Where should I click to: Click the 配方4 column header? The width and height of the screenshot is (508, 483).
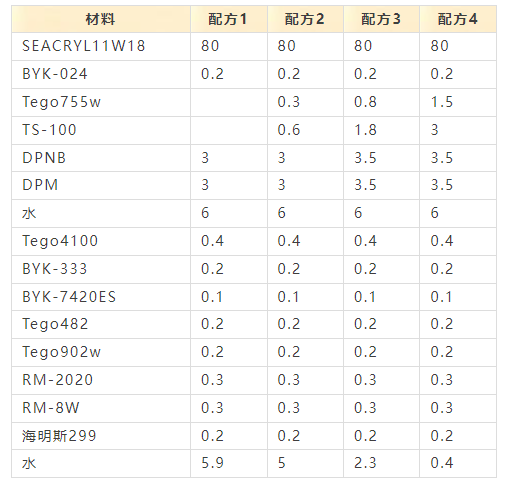(x=458, y=19)
